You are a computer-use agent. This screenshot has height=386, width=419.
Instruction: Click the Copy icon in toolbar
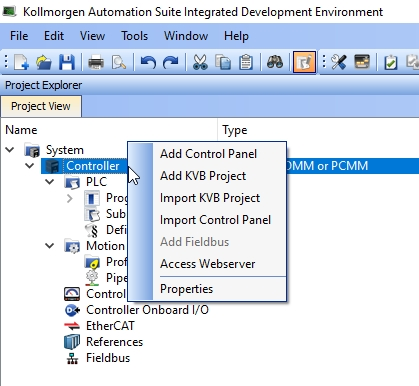point(223,62)
